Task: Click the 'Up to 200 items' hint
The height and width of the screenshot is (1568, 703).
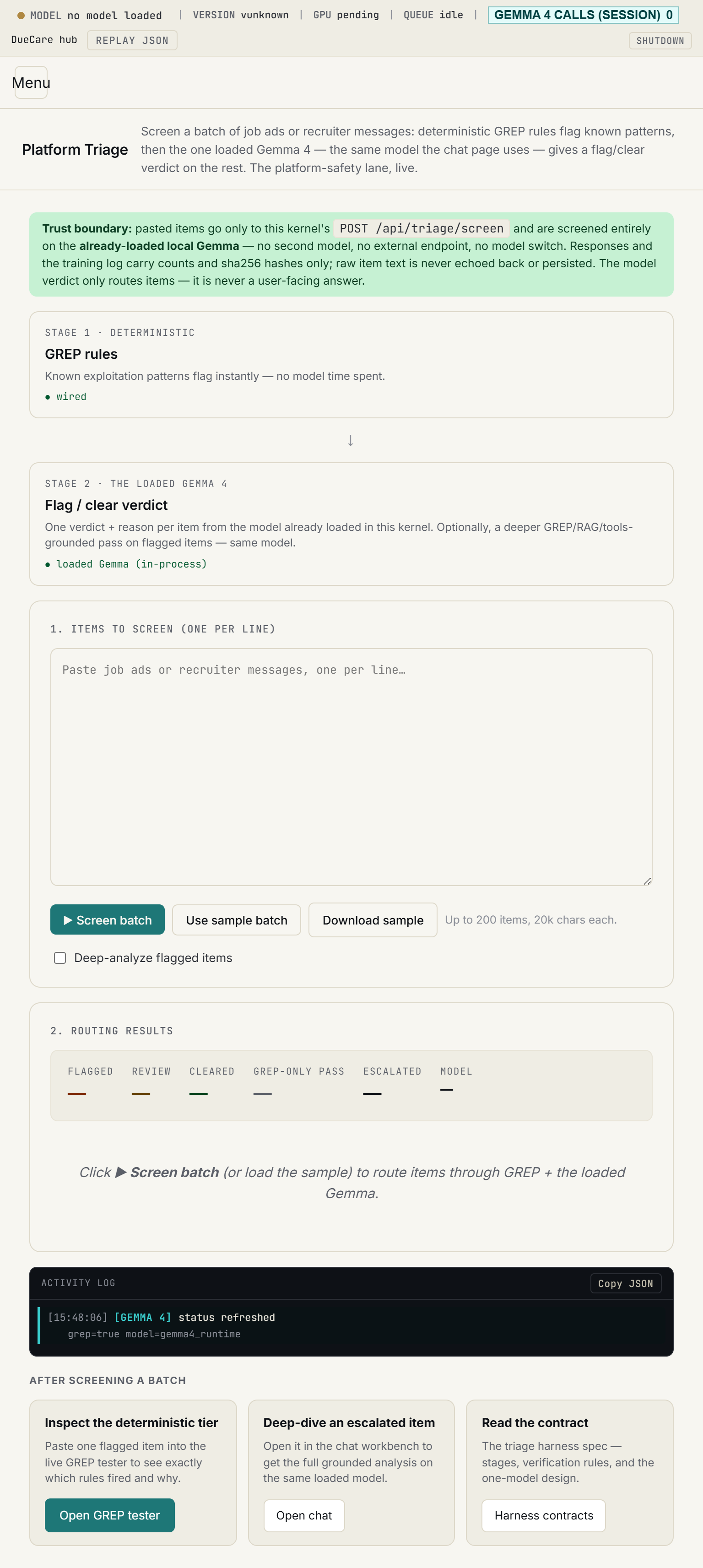Action: pos(531,920)
